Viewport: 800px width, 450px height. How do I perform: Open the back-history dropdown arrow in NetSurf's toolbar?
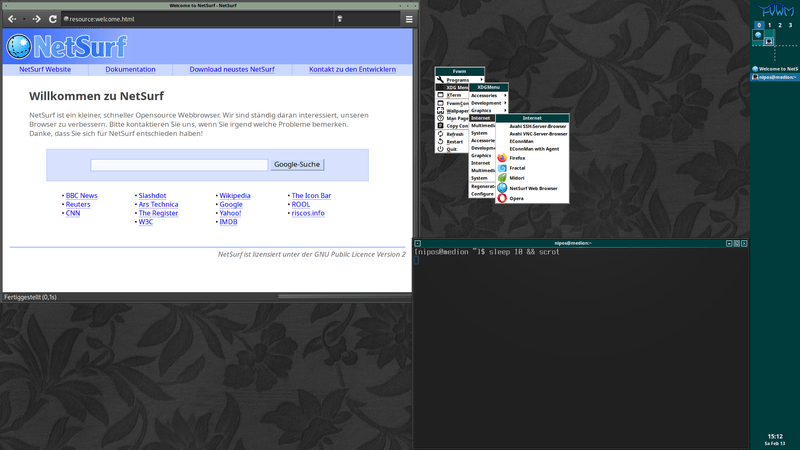(x=23, y=19)
